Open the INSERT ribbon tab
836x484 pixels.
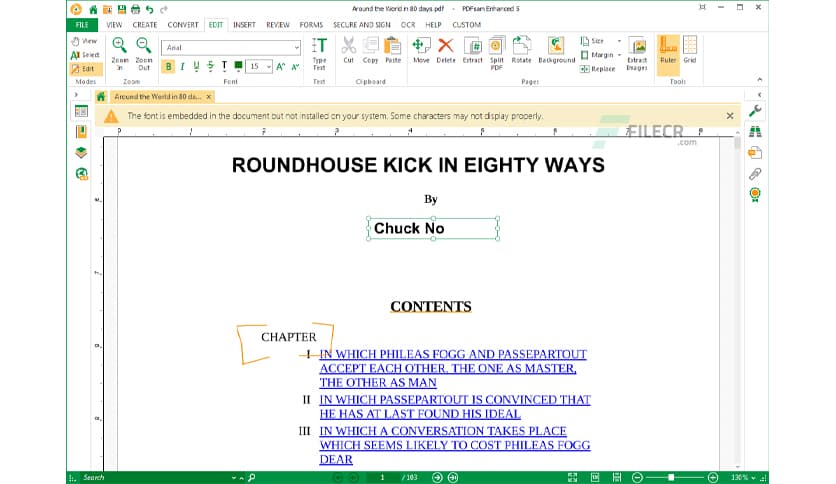(x=244, y=24)
